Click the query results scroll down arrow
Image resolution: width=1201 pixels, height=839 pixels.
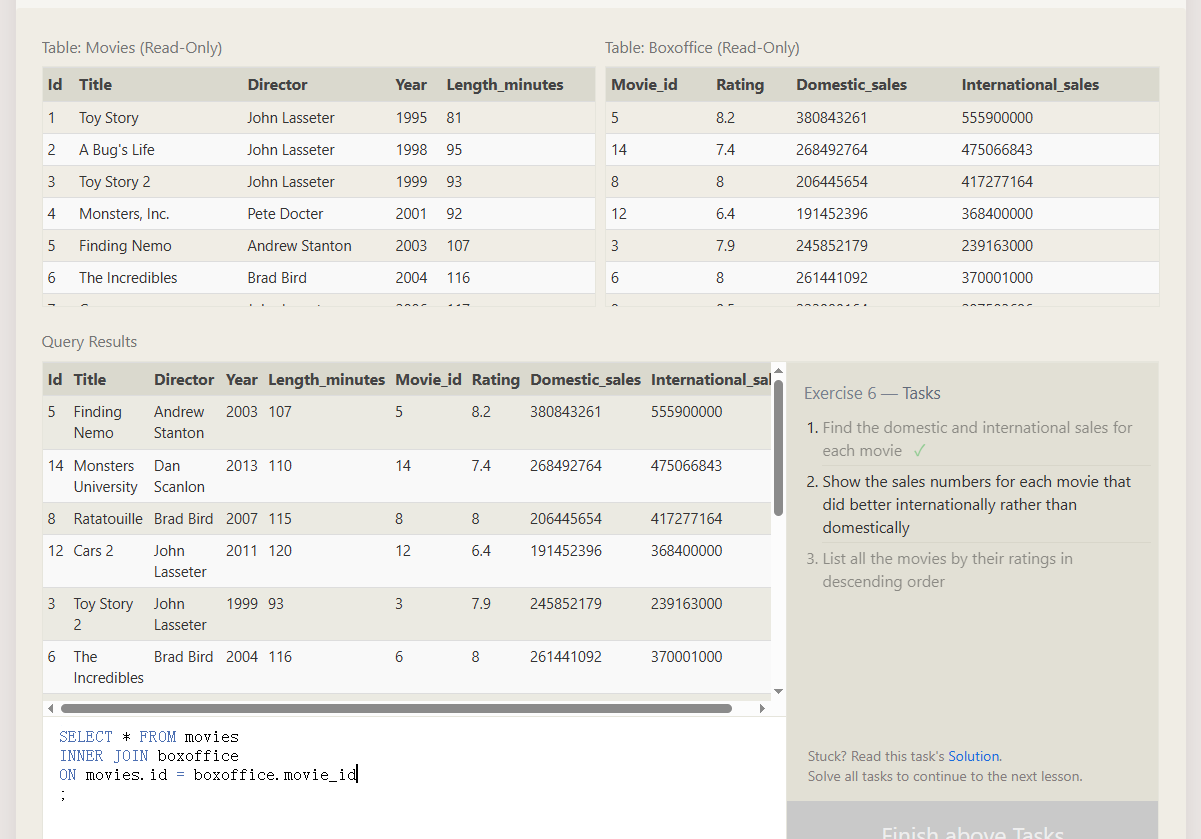[779, 691]
